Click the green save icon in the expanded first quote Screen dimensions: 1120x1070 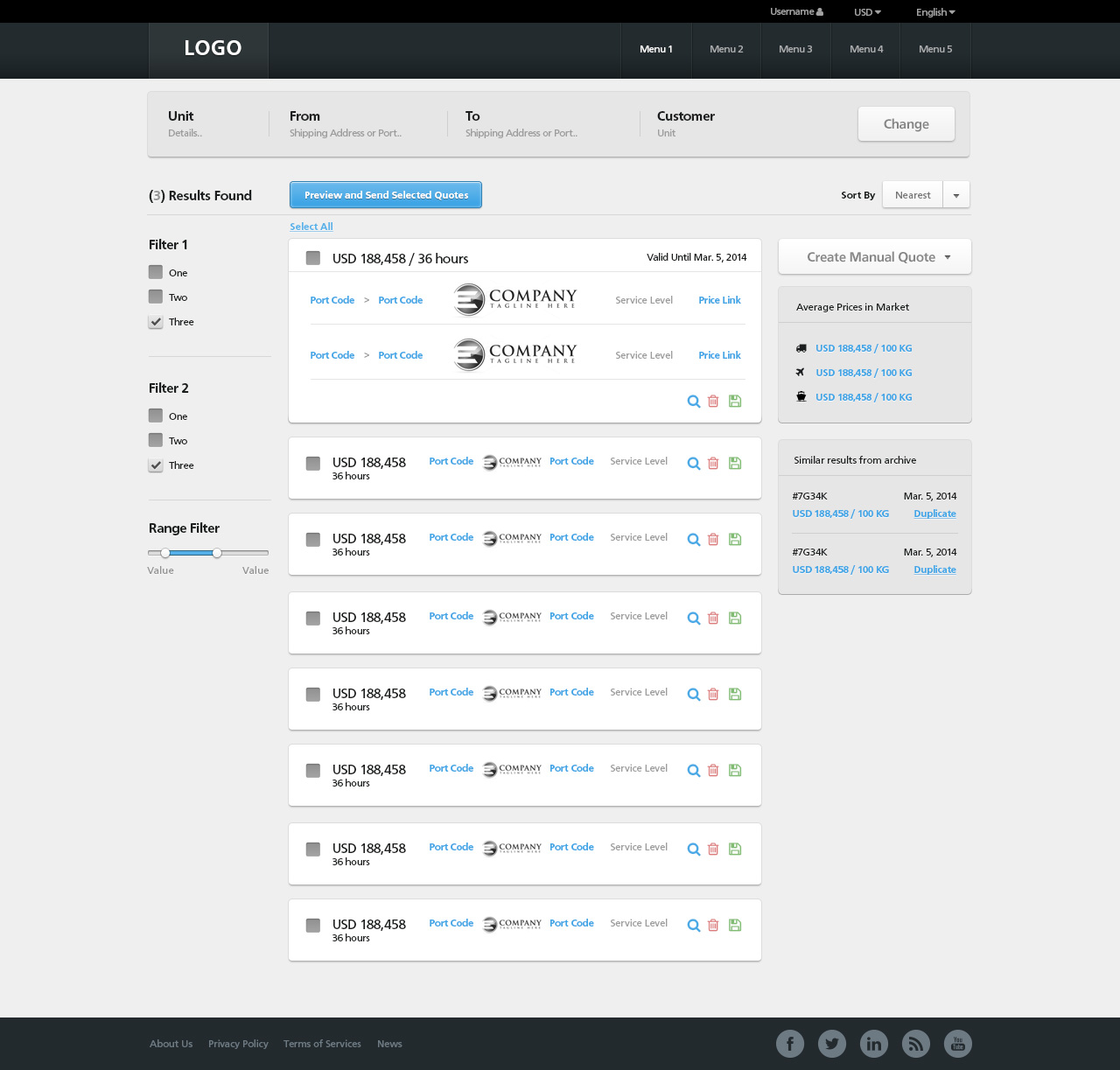tap(735, 402)
